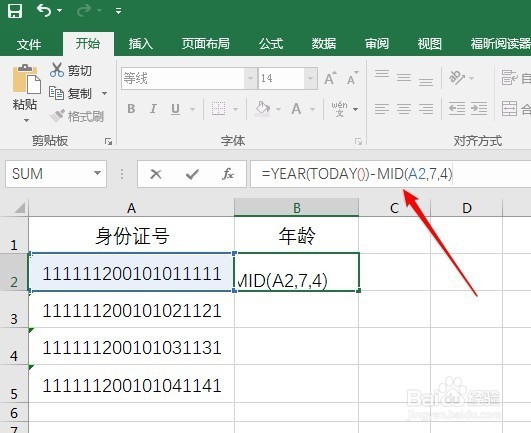Open the 字体 group dialog launcher
This screenshot has width=531, height=433.
click(359, 142)
